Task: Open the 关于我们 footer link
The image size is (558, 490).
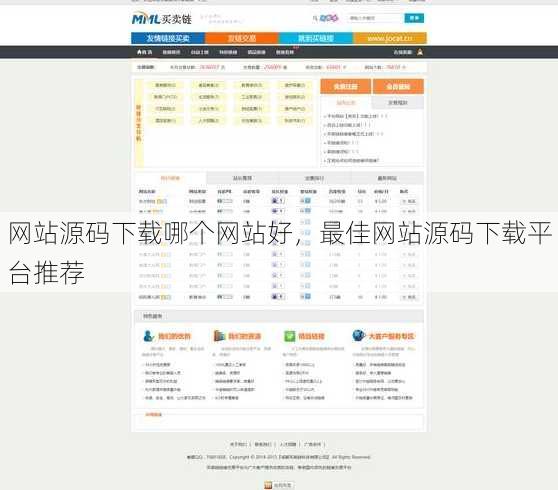Action: tap(238, 444)
